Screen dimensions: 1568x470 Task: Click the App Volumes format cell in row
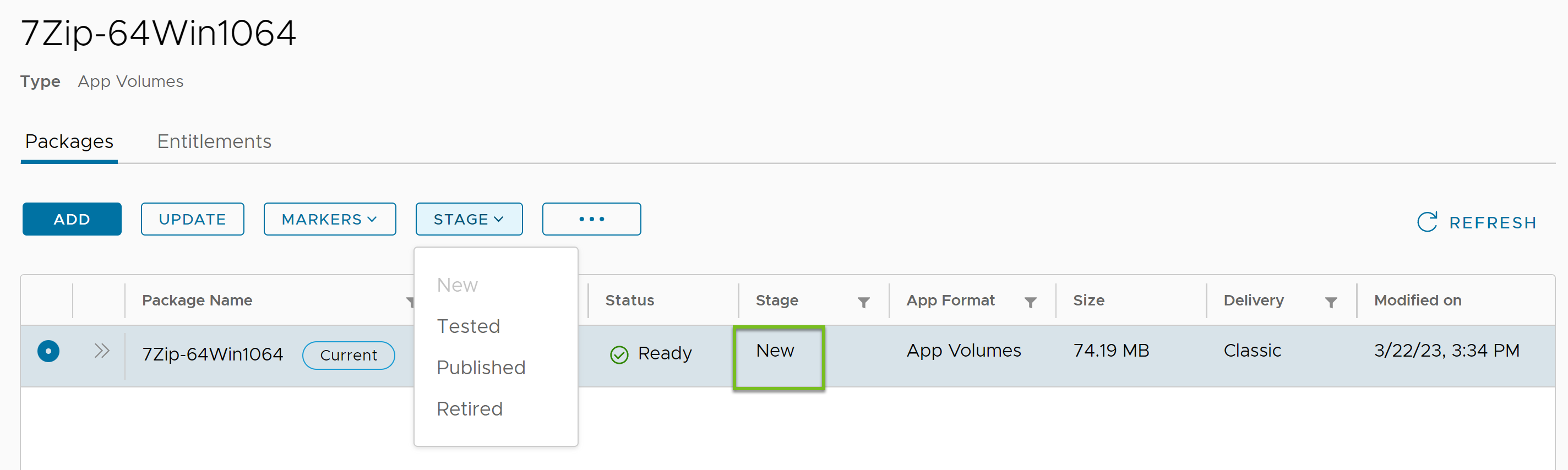pyautogui.click(x=963, y=351)
